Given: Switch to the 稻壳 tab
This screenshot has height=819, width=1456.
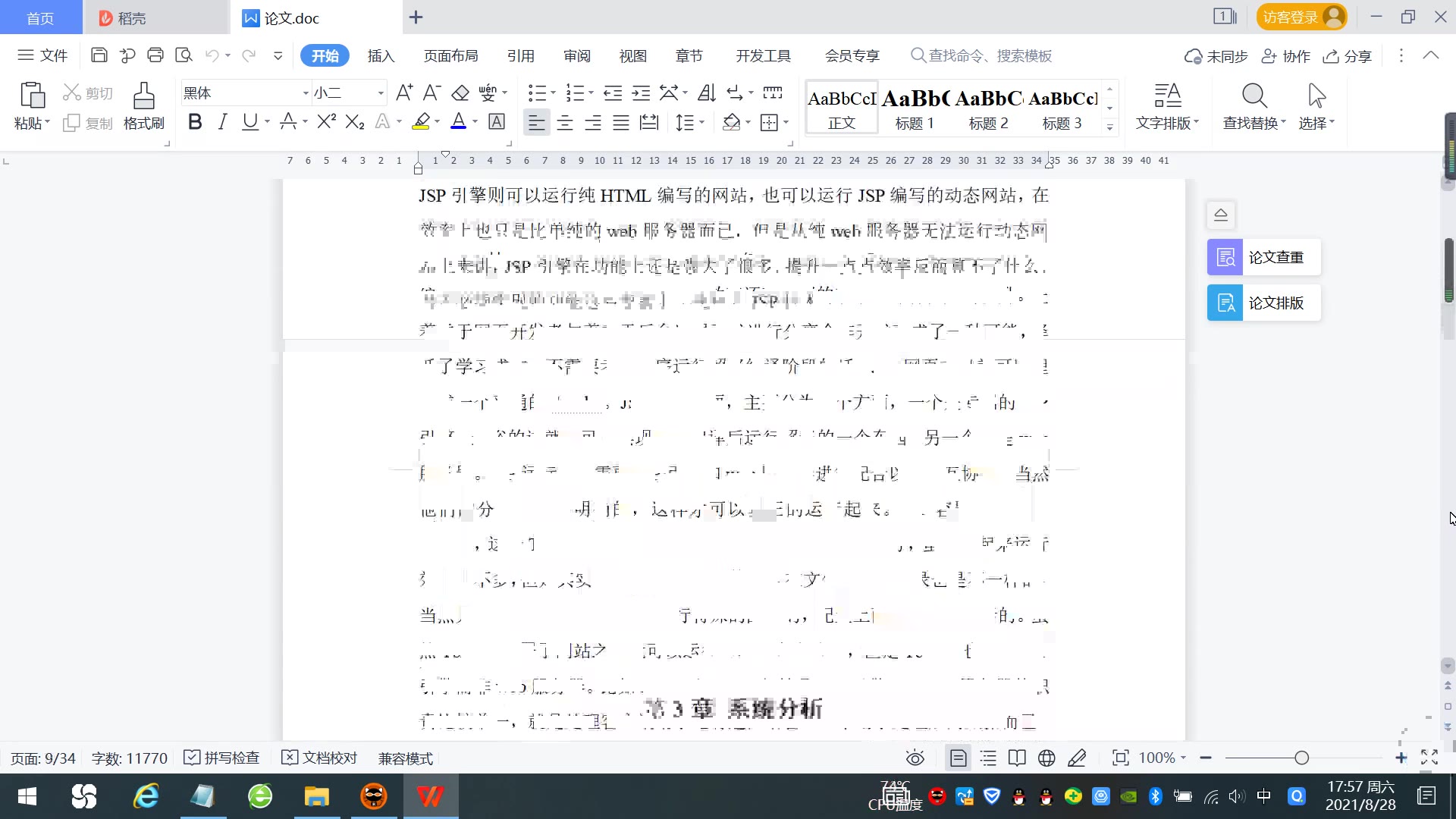Looking at the screenshot, I should click(155, 17).
